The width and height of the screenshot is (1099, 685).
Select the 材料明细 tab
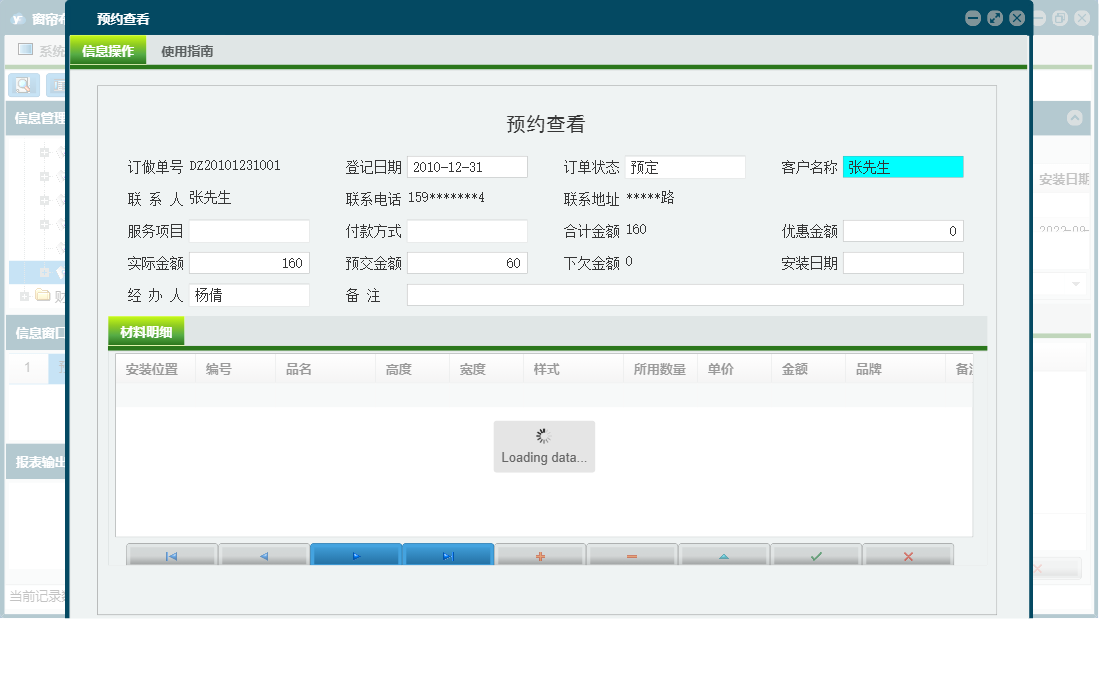point(146,331)
